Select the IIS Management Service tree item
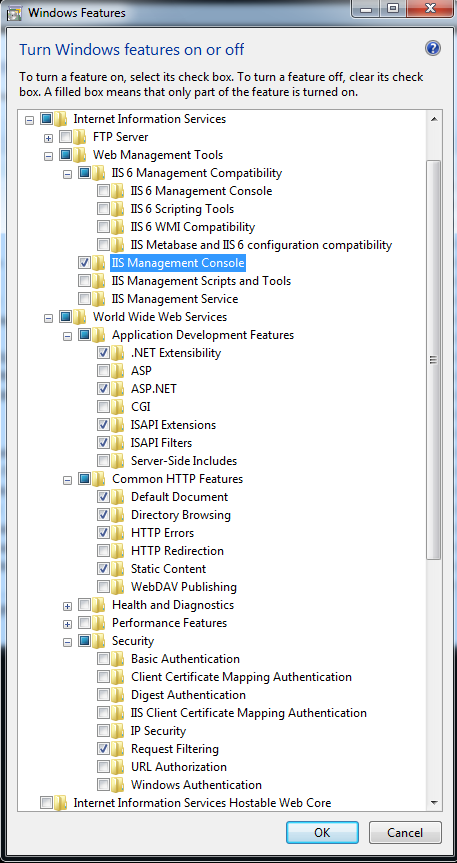 pyautogui.click(x=175, y=299)
